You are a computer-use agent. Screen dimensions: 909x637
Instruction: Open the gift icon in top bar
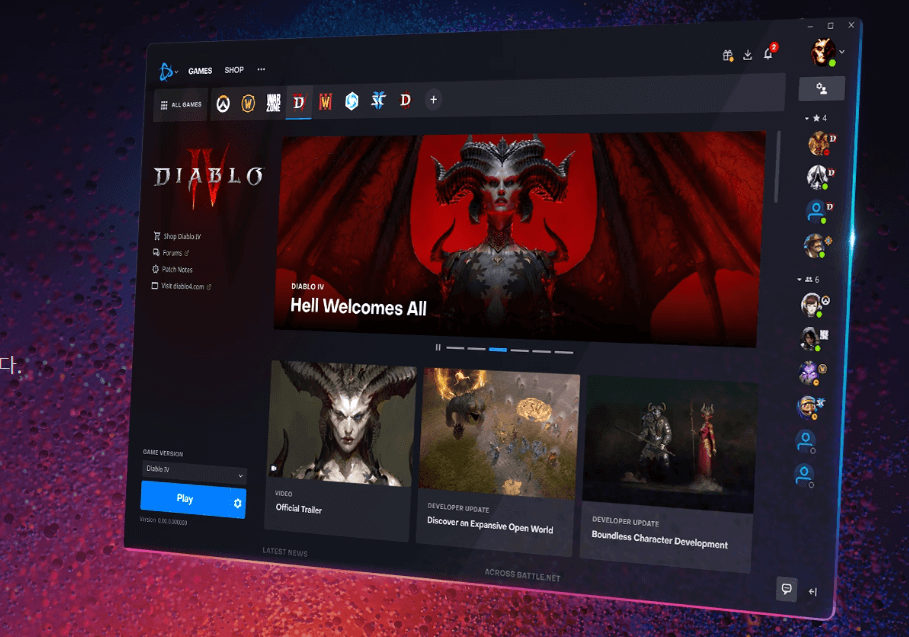728,56
